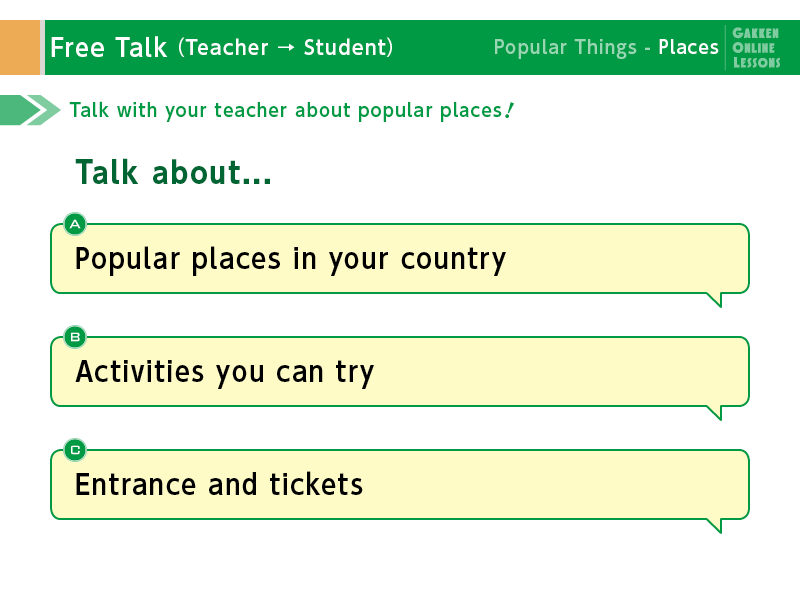Click the circled B badge icon

coord(75,337)
